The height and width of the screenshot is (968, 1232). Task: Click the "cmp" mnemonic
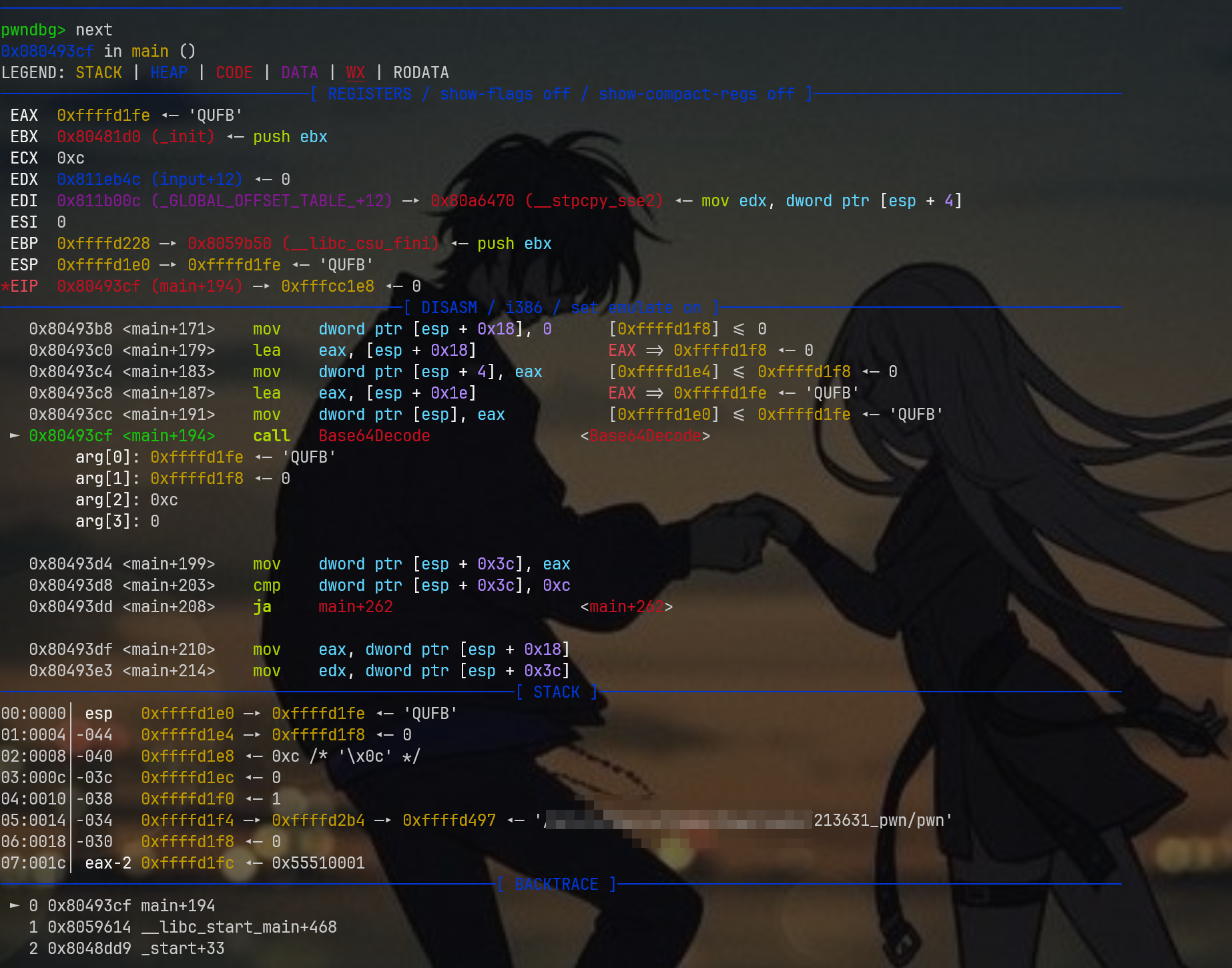coord(267,585)
